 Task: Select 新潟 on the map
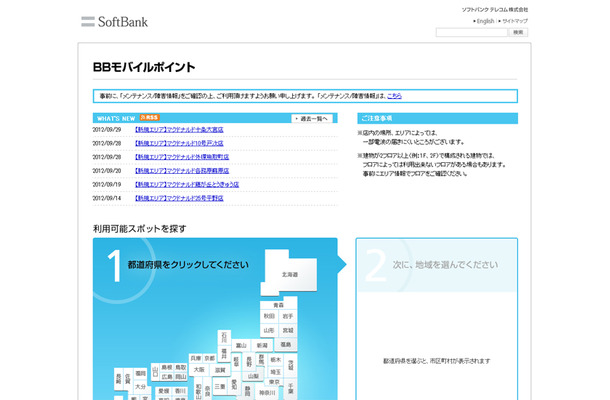click(x=262, y=345)
